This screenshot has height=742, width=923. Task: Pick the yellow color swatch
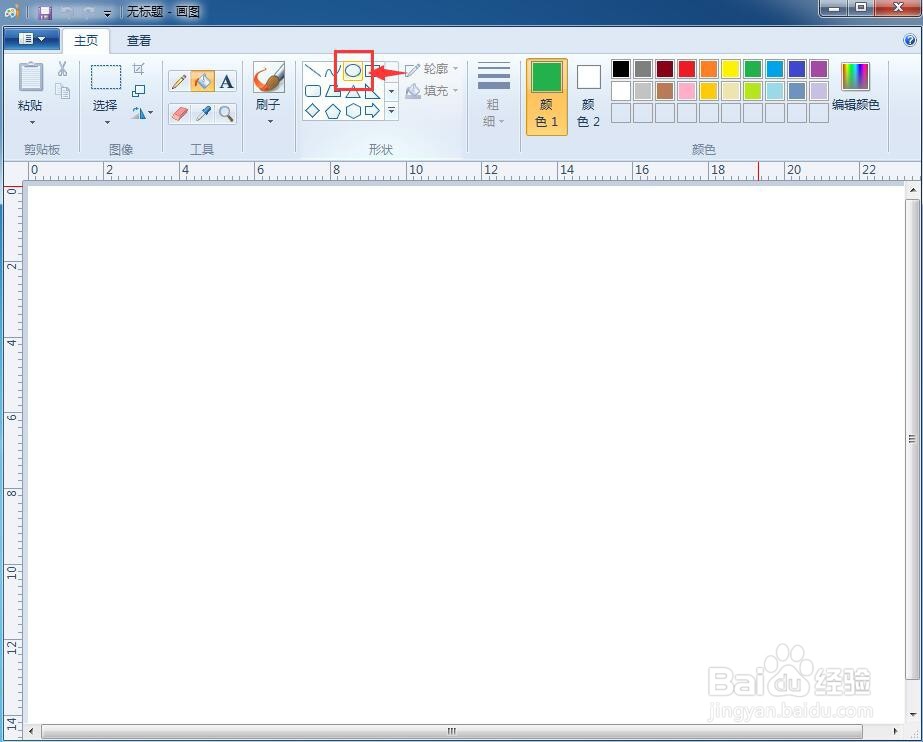pyautogui.click(x=731, y=69)
